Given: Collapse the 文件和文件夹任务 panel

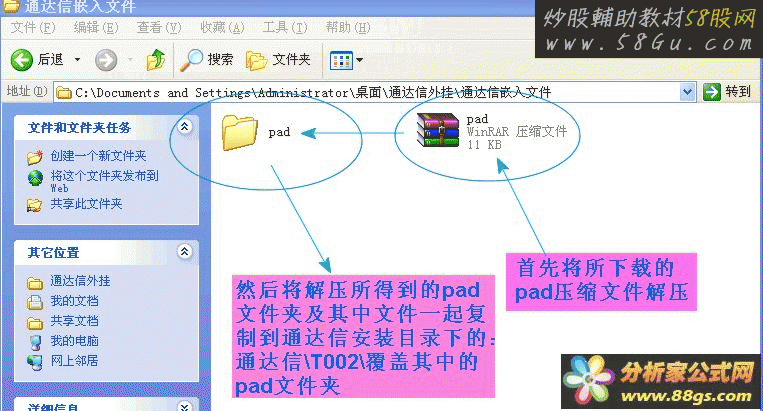Looking at the screenshot, I should [184, 127].
